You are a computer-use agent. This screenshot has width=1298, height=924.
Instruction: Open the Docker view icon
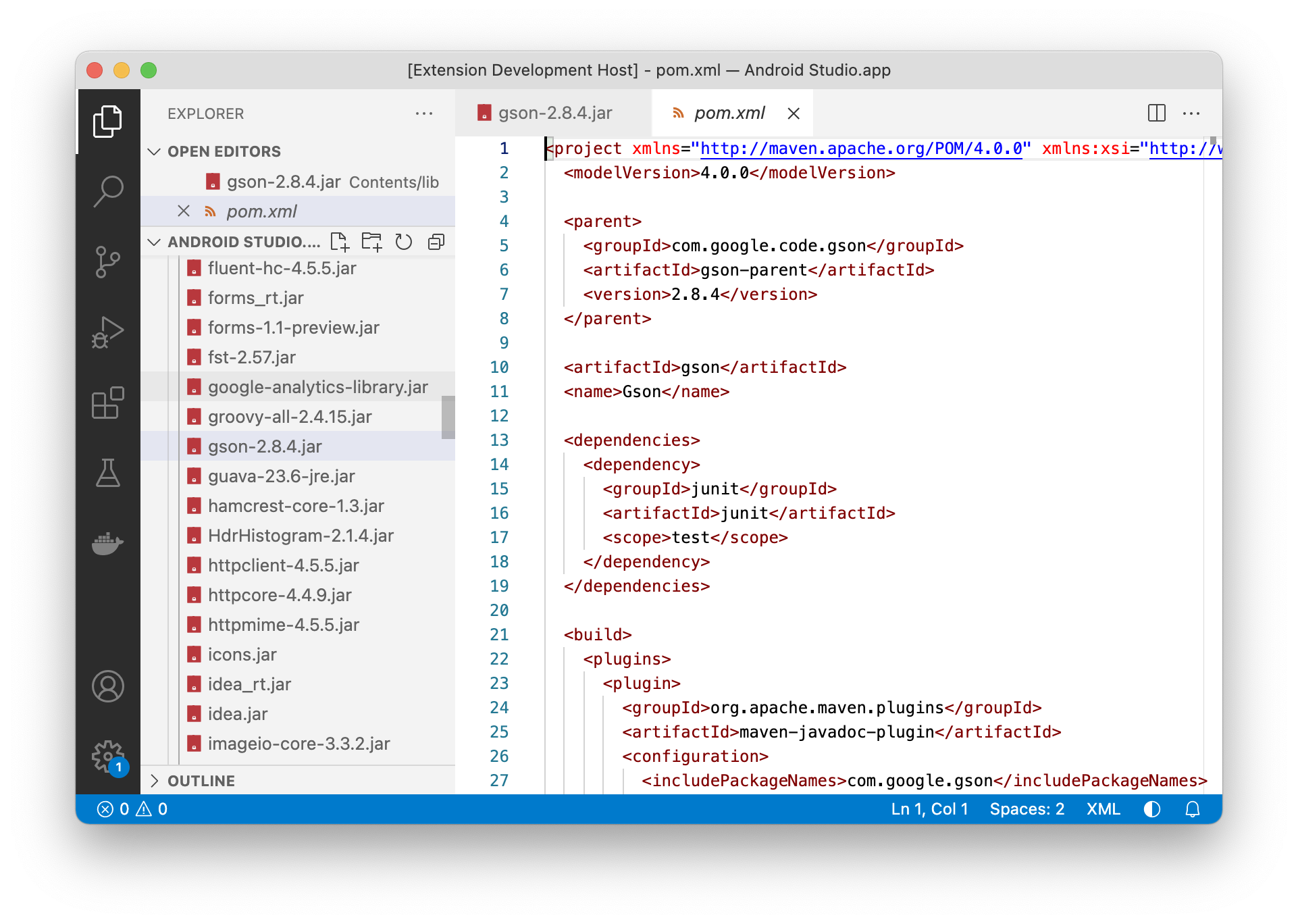[108, 542]
